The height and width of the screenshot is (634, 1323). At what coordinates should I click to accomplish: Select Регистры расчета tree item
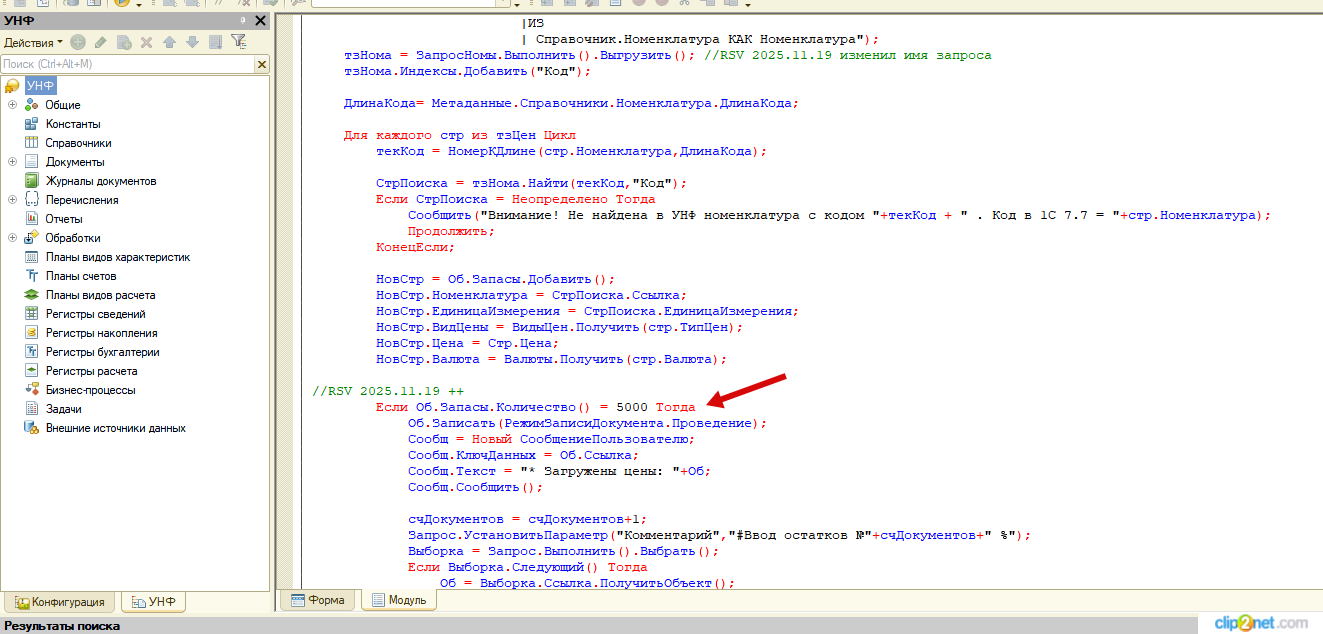[91, 371]
